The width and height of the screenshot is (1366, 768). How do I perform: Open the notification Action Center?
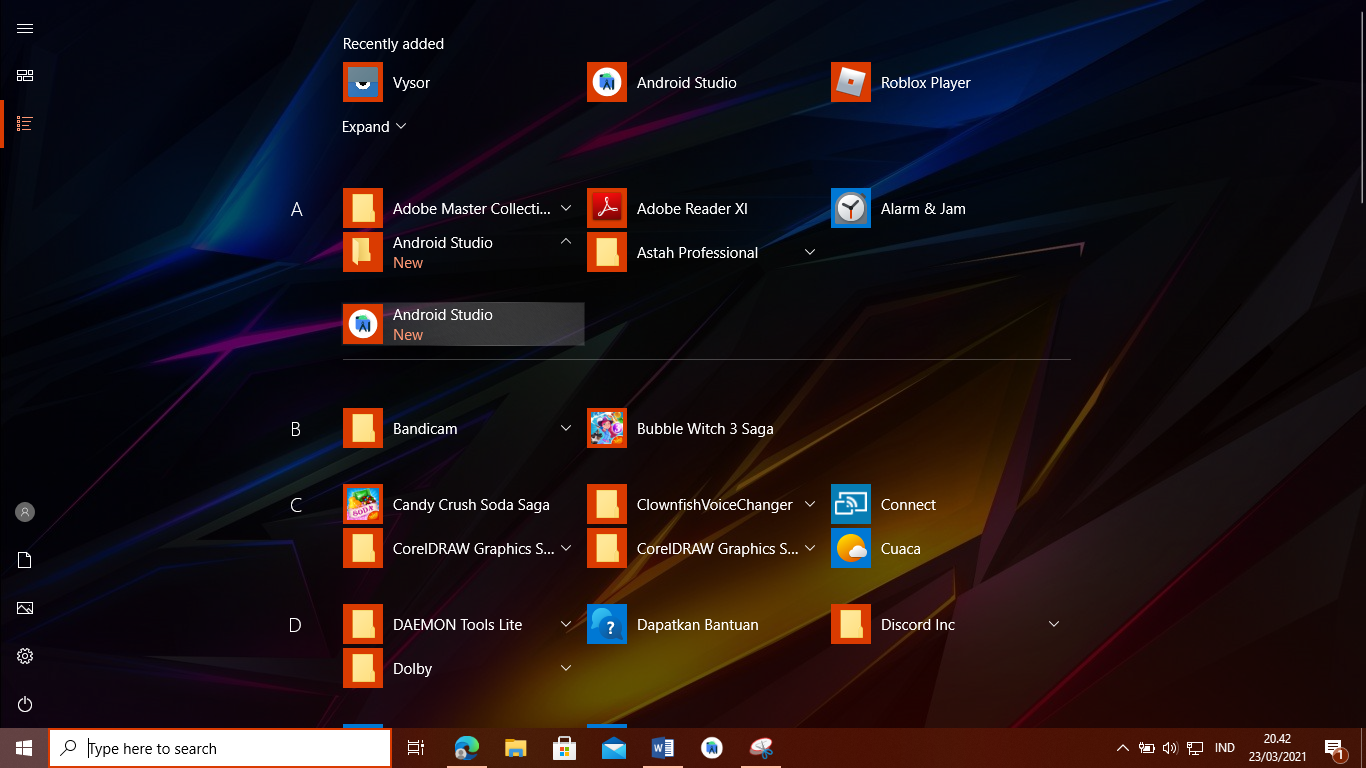[1334, 748]
